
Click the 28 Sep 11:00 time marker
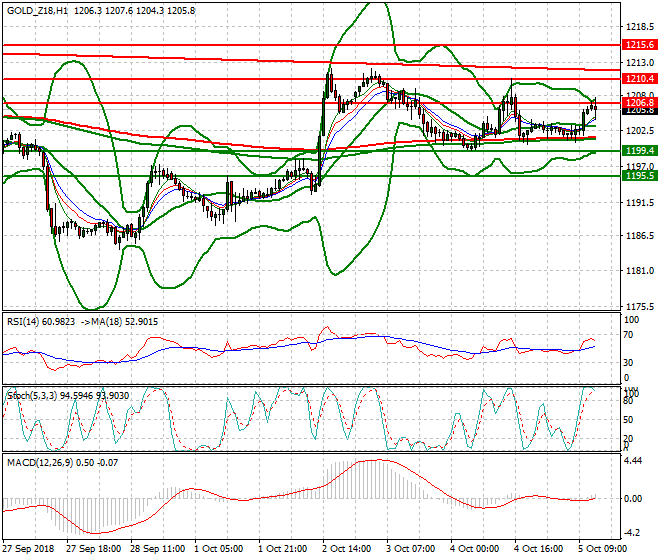coord(158,549)
